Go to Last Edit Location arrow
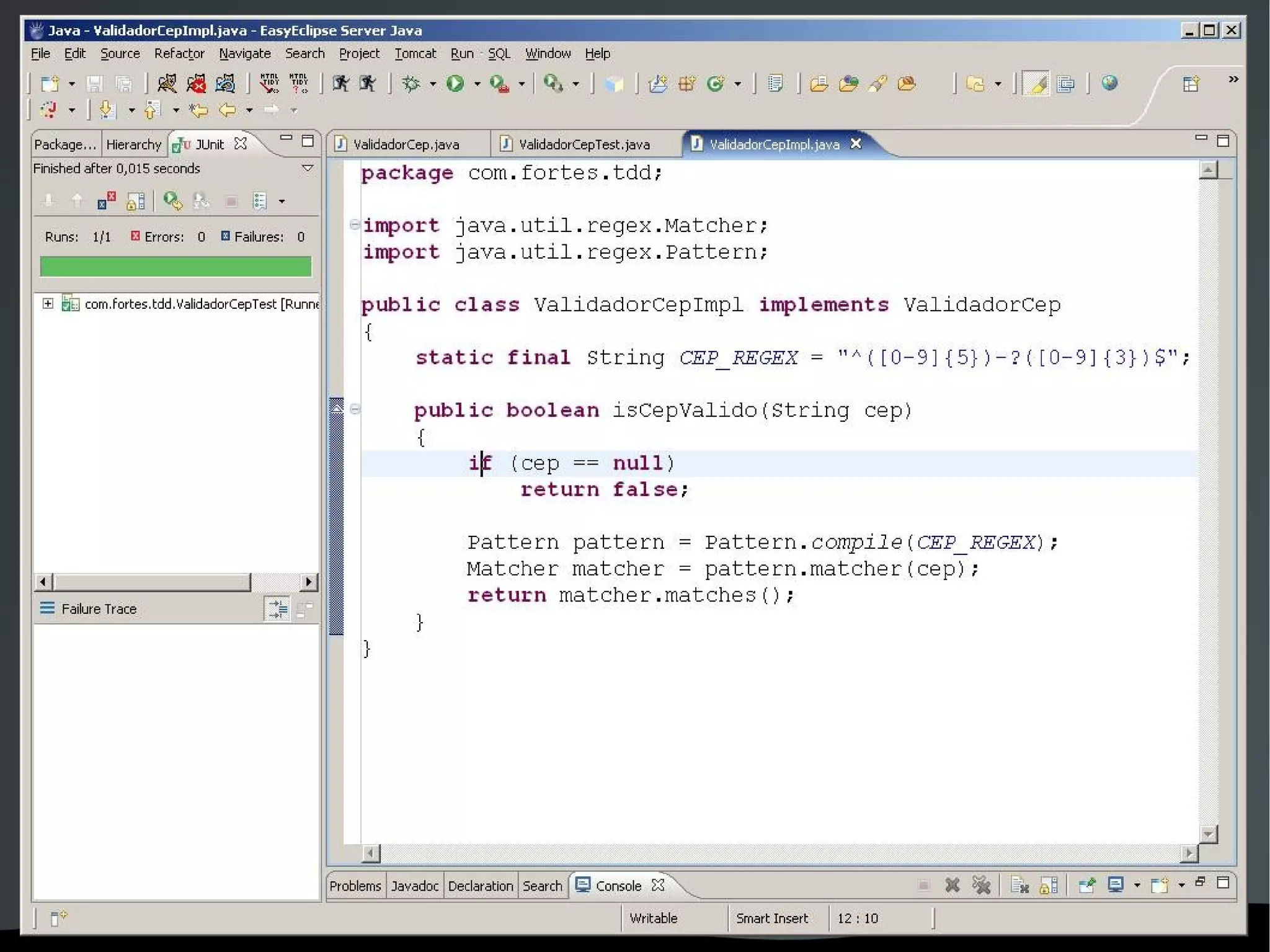 (x=198, y=110)
